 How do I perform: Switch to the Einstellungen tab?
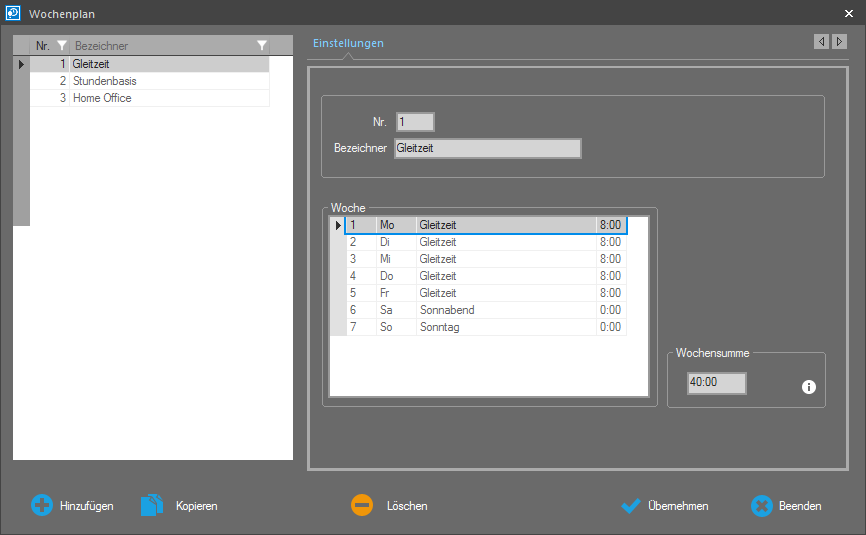348,44
